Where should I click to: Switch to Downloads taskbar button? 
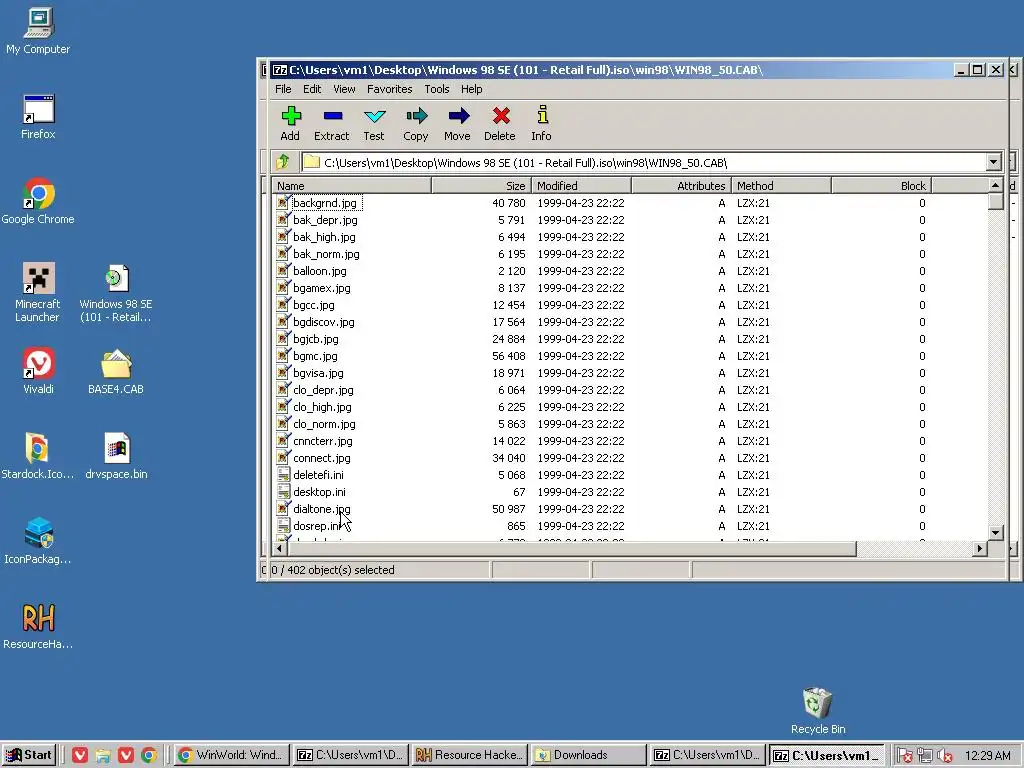click(588, 755)
